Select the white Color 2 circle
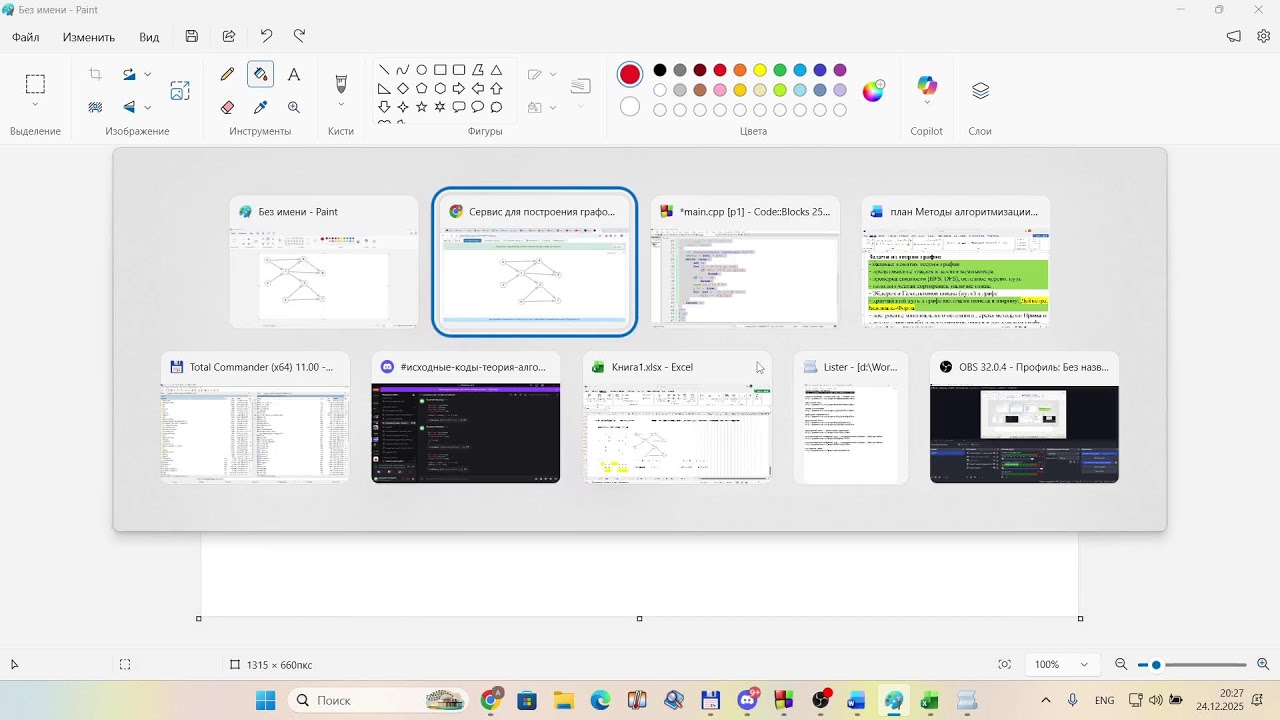This screenshot has height=720, width=1280. click(630, 106)
